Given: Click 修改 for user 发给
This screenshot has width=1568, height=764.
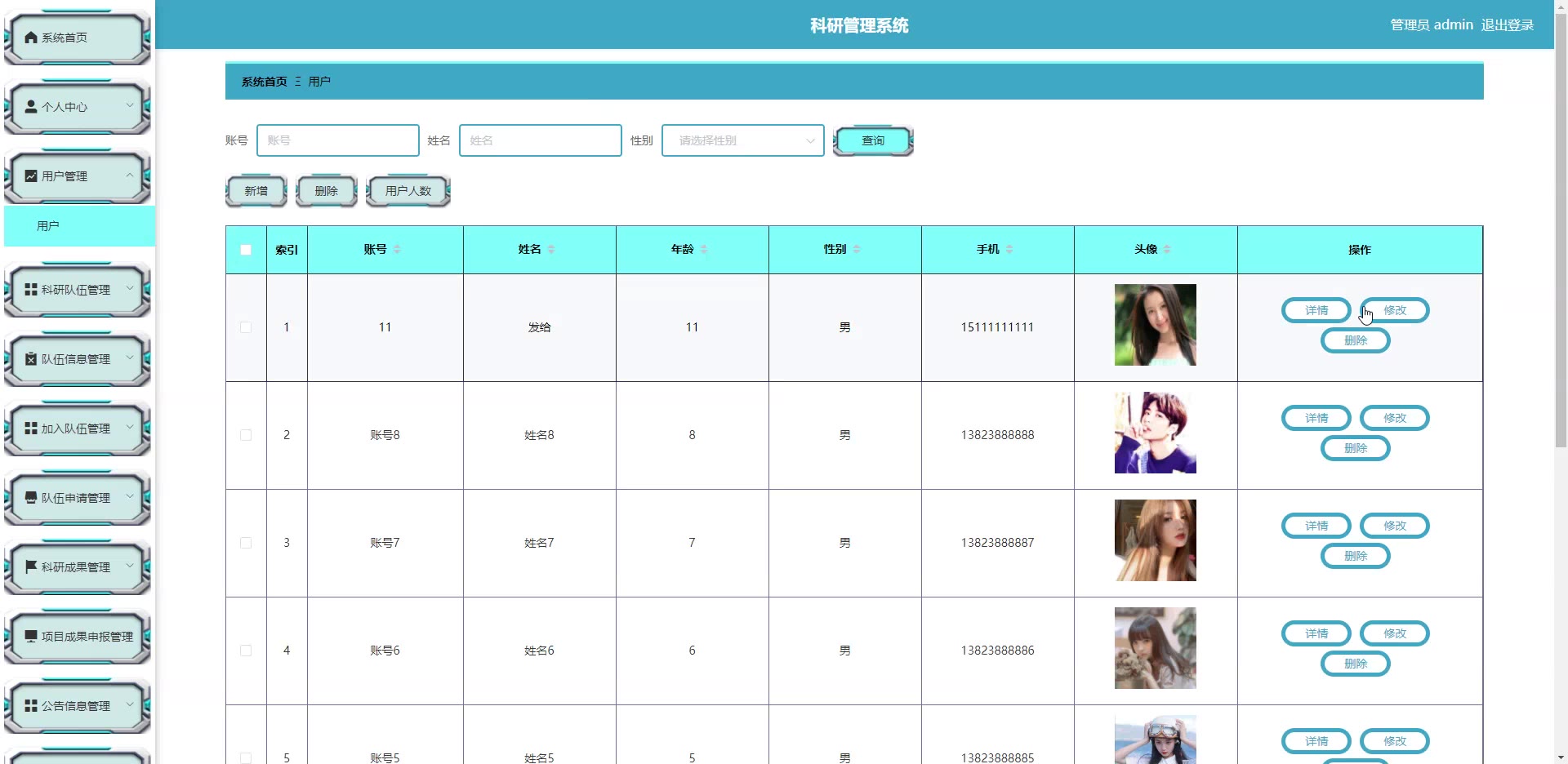Looking at the screenshot, I should (1395, 310).
